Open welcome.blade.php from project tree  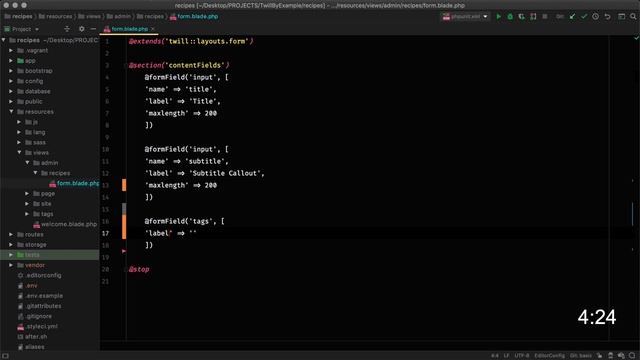pos(65,224)
